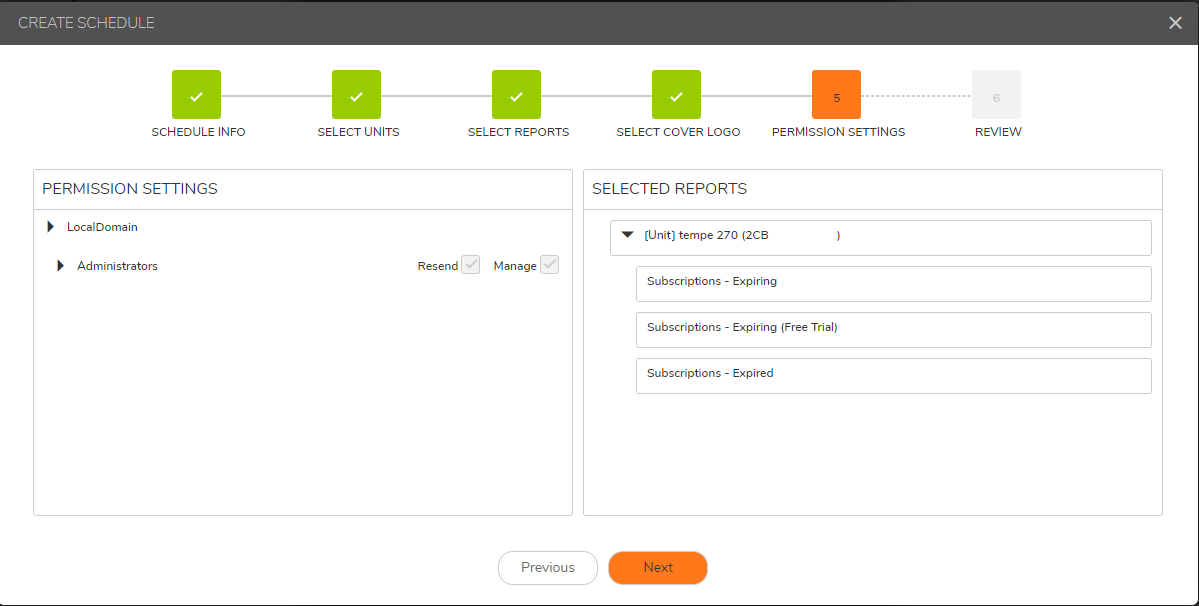Click the Administrators group name
The image size is (1199, 606).
pos(117,266)
